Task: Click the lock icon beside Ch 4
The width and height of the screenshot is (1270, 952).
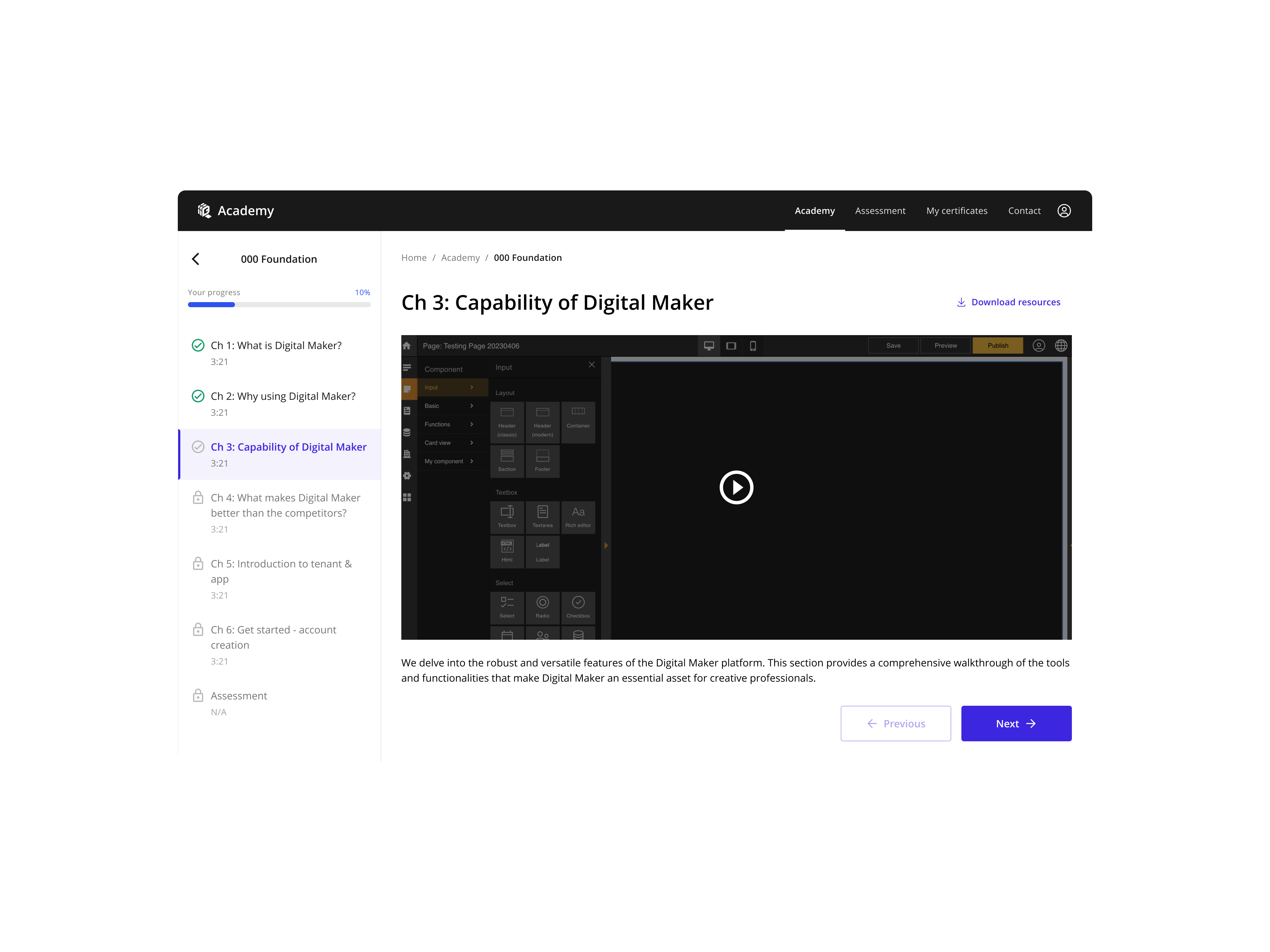Action: tap(198, 497)
